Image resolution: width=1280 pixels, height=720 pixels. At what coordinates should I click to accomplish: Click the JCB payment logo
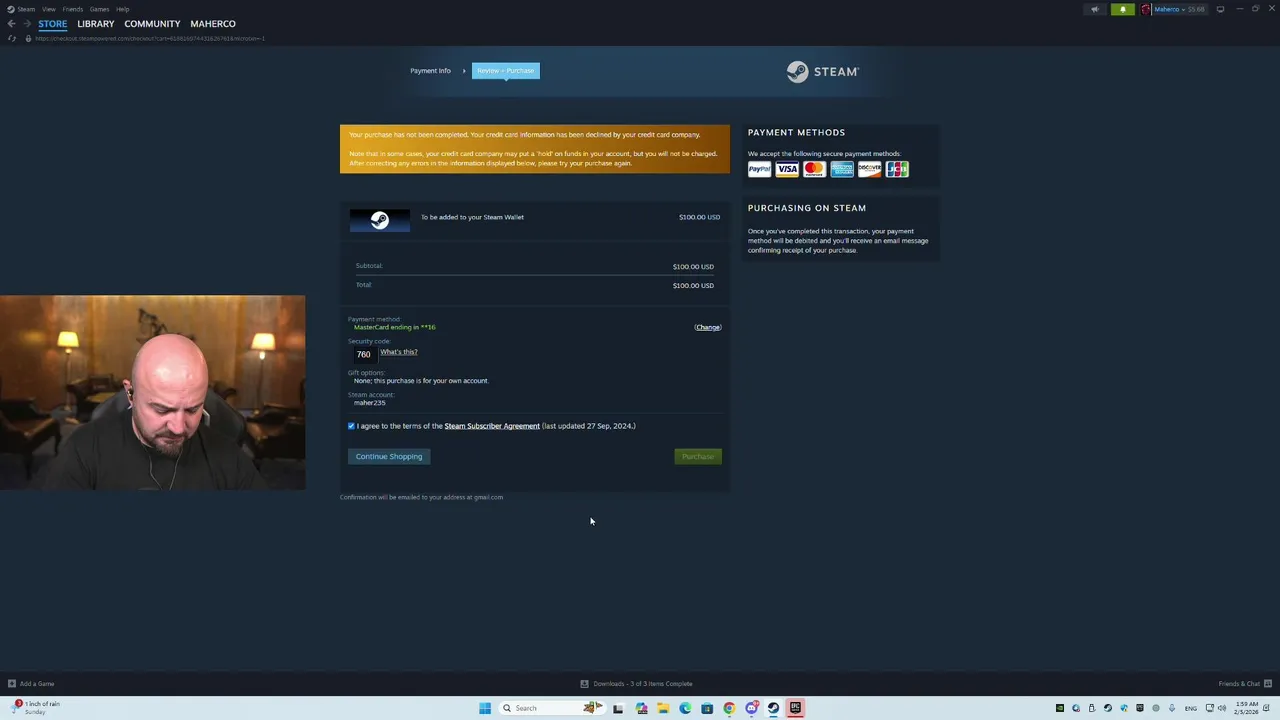897,169
